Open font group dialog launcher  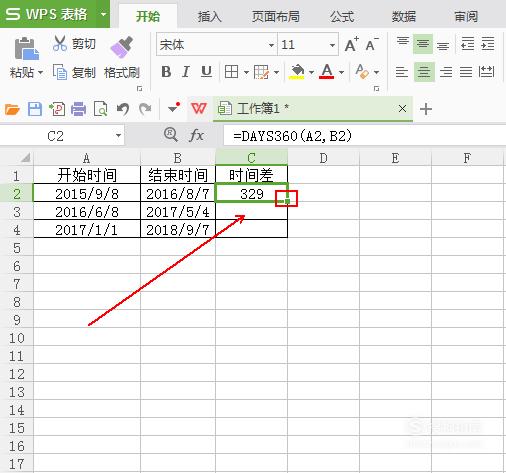(x=377, y=89)
